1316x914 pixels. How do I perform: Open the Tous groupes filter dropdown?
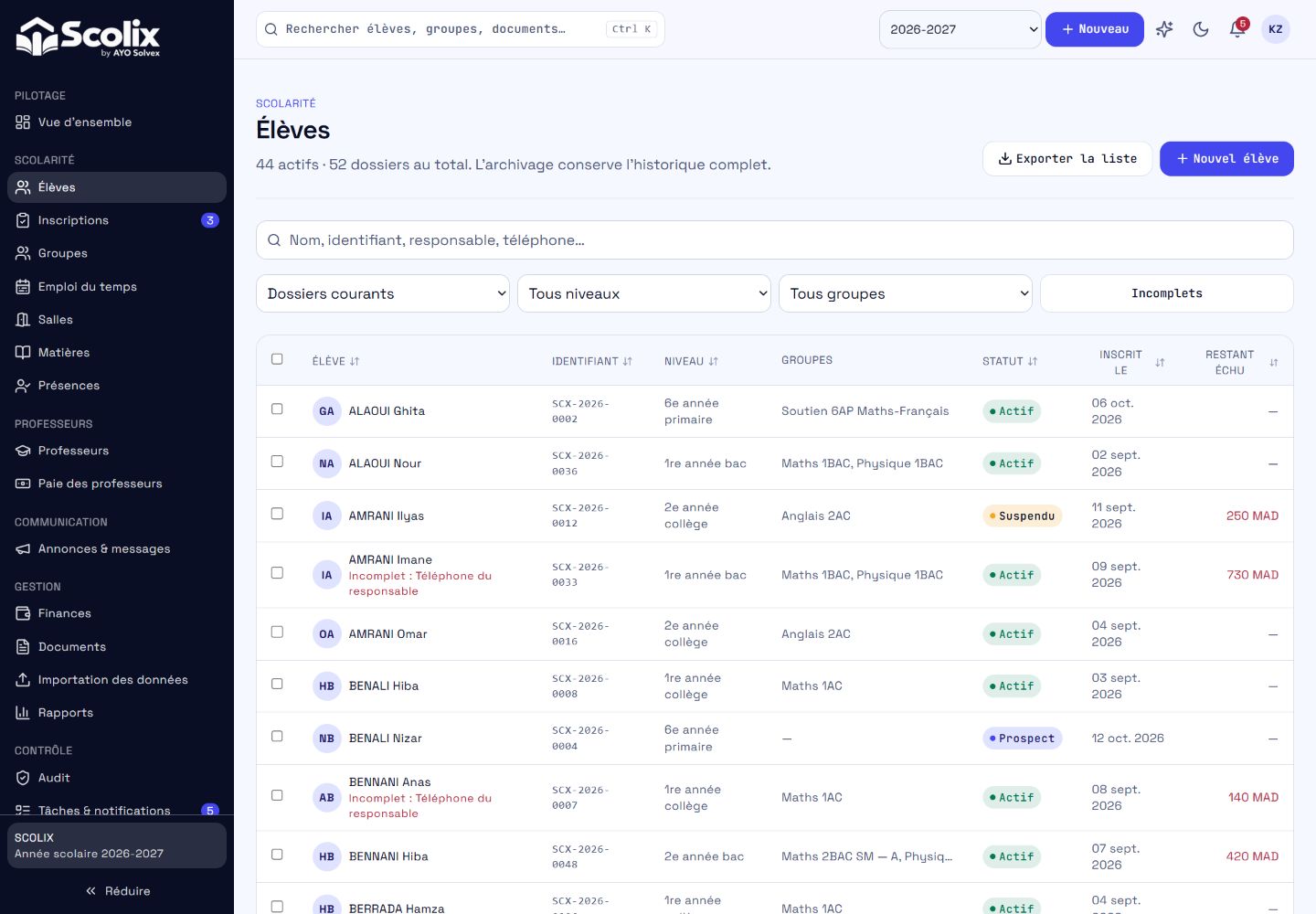point(906,293)
